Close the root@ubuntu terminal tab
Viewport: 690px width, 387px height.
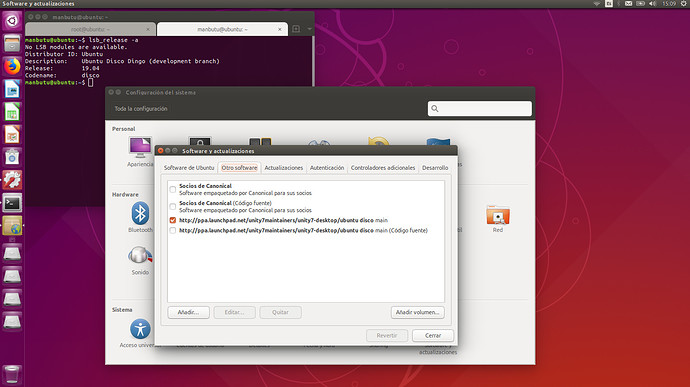[x=148, y=29]
